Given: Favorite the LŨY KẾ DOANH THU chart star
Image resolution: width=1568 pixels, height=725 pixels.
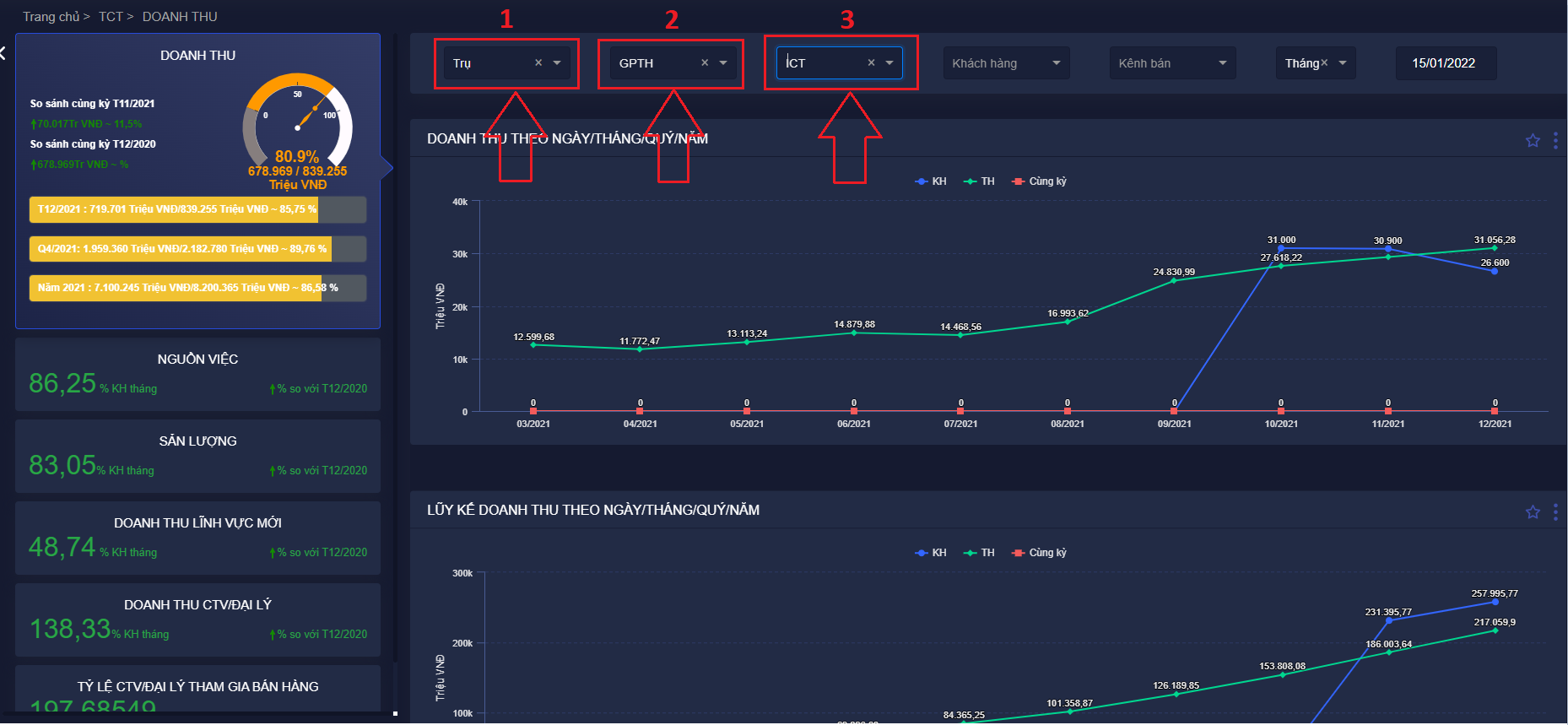Looking at the screenshot, I should click(x=1533, y=511).
